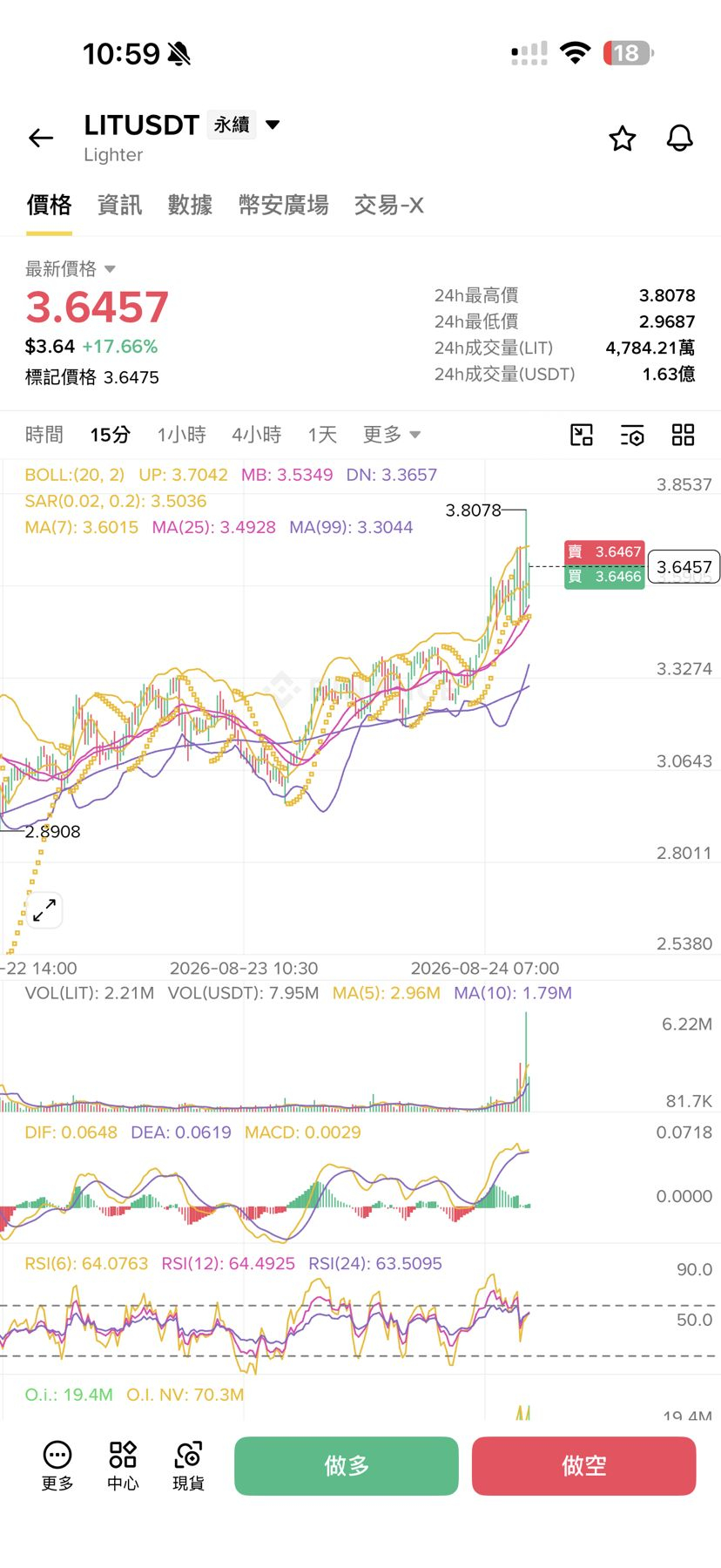Tap the MA(25): 3.4928 label

pyautogui.click(x=214, y=527)
